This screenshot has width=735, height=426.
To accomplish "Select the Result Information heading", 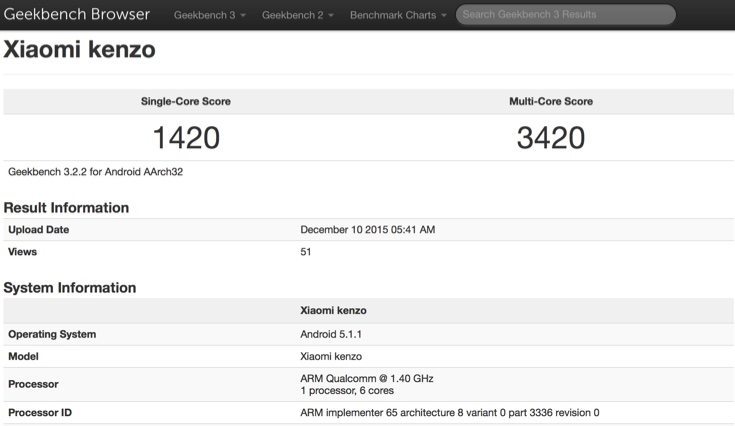I will (x=66, y=208).
